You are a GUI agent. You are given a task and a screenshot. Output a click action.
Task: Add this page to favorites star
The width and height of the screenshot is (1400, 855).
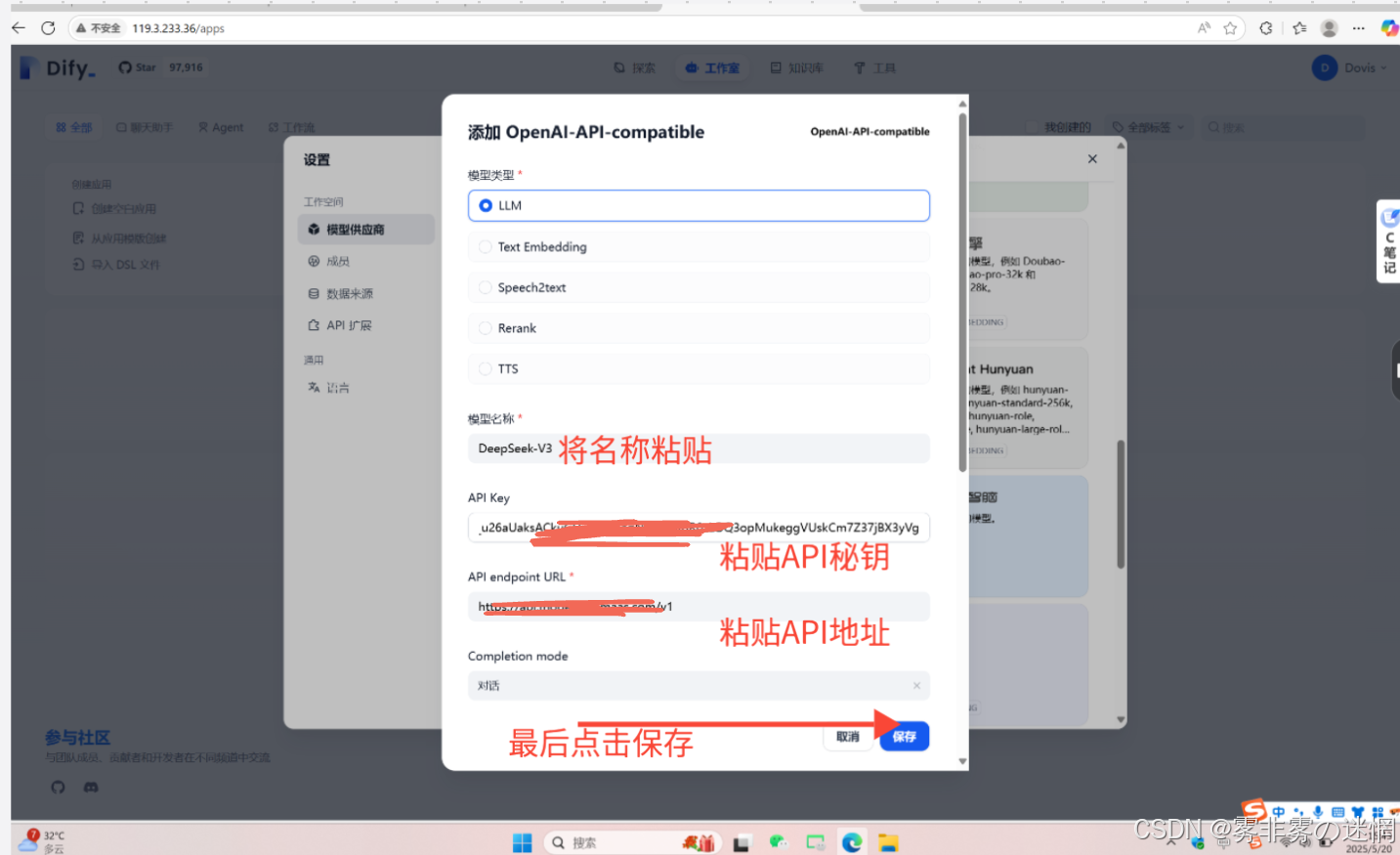point(1230,28)
